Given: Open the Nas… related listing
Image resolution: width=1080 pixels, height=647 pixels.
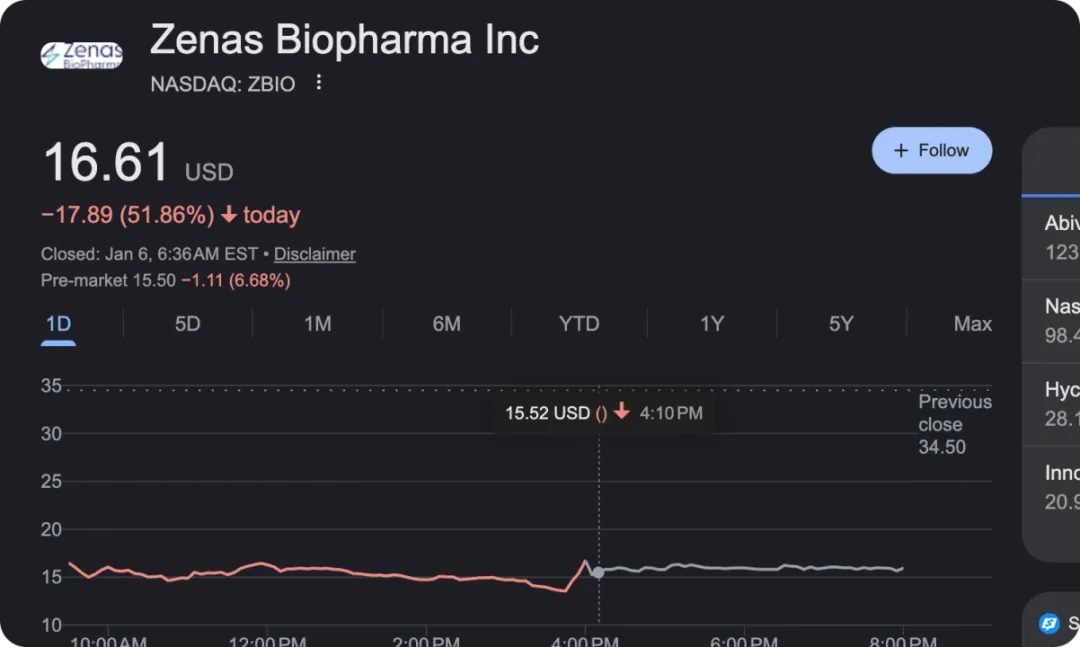Looking at the screenshot, I should [x=1061, y=320].
